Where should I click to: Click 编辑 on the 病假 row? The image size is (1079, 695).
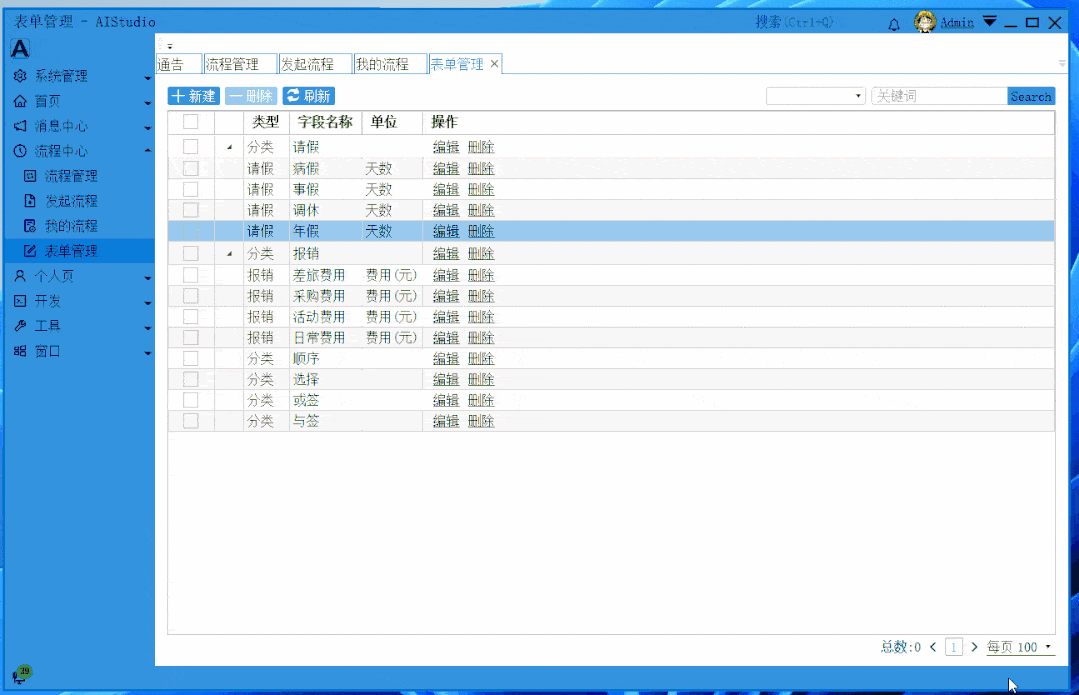point(445,167)
